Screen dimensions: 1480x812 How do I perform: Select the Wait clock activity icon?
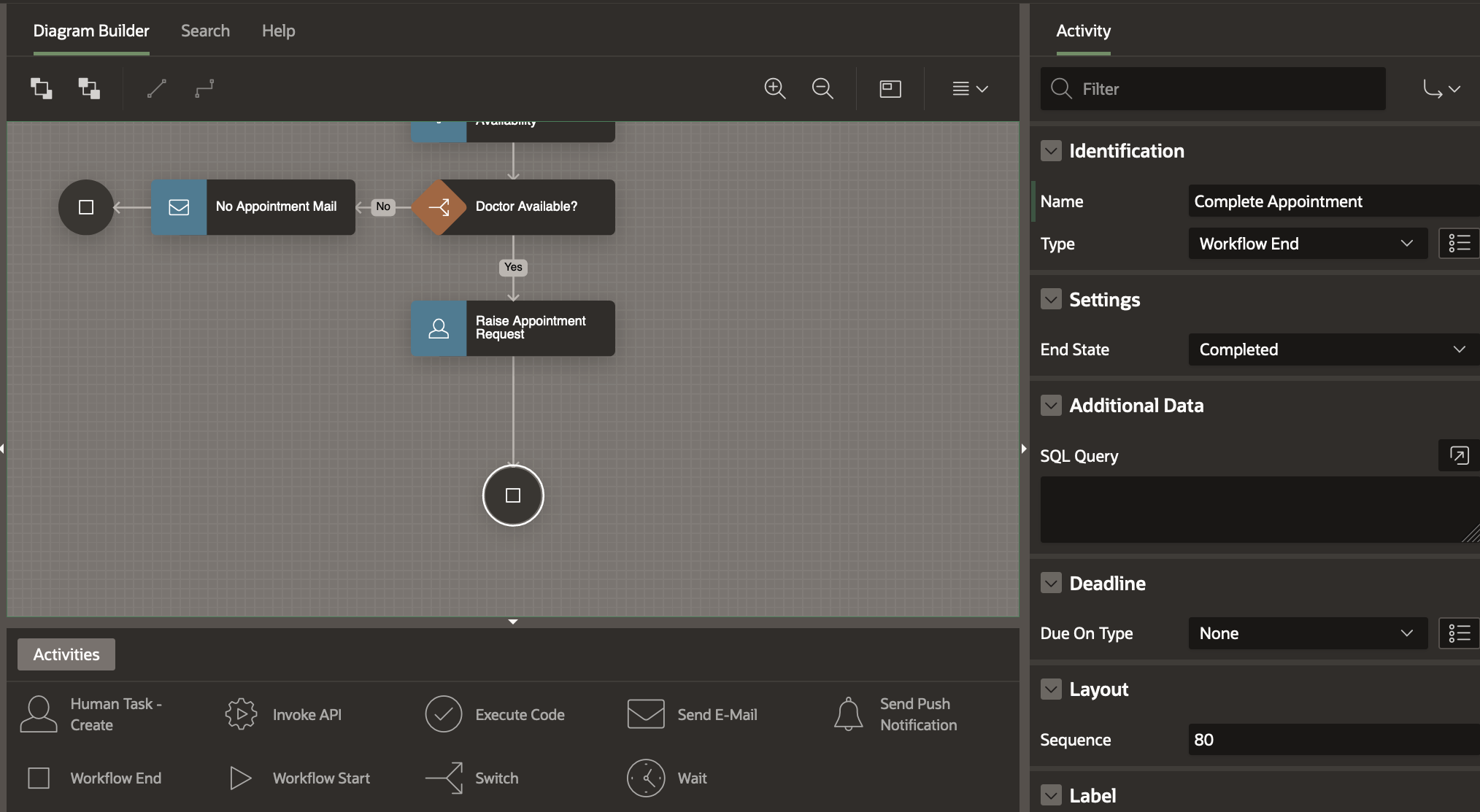(x=646, y=778)
